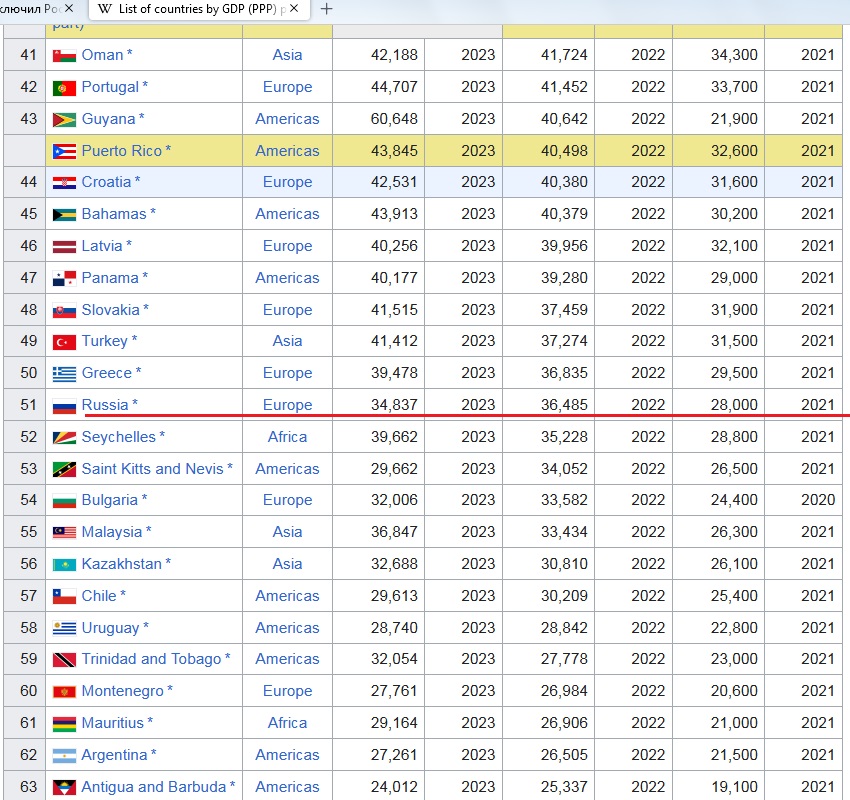Click the Bahamas flag icon
Viewport: 850px width, 800px height.
click(x=64, y=215)
